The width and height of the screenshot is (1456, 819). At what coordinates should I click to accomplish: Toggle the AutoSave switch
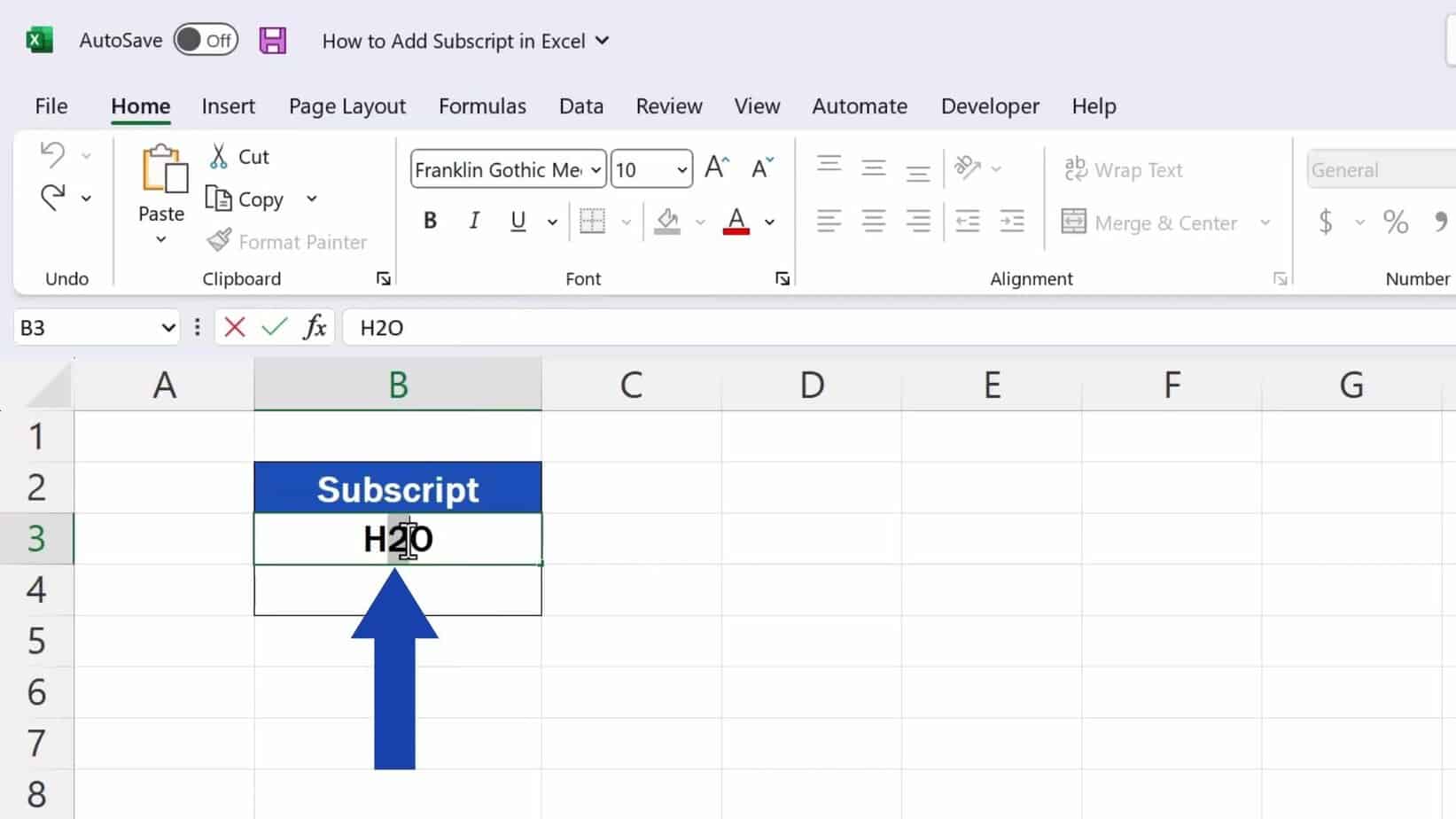tap(206, 41)
